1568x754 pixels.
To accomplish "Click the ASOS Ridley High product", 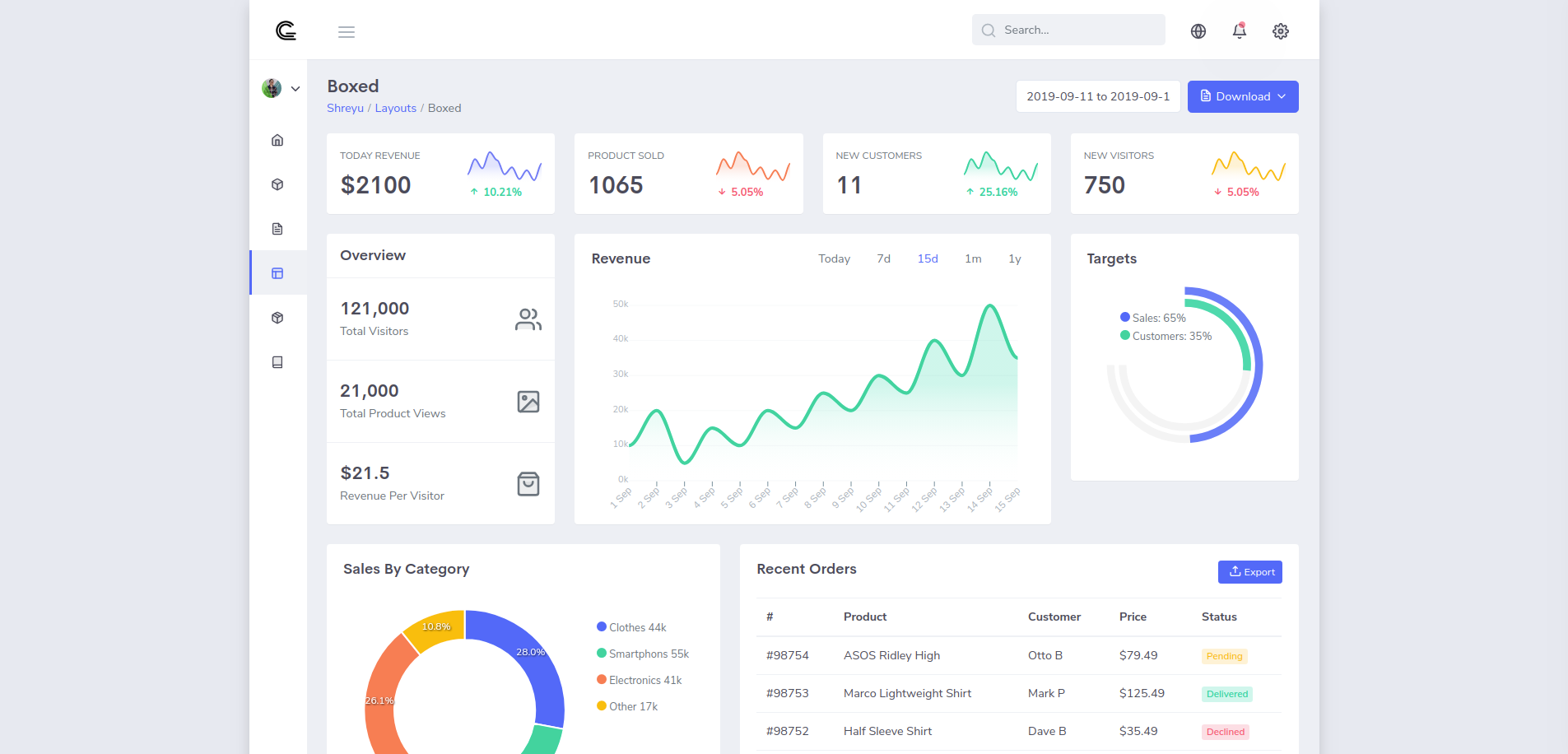I will point(892,655).
